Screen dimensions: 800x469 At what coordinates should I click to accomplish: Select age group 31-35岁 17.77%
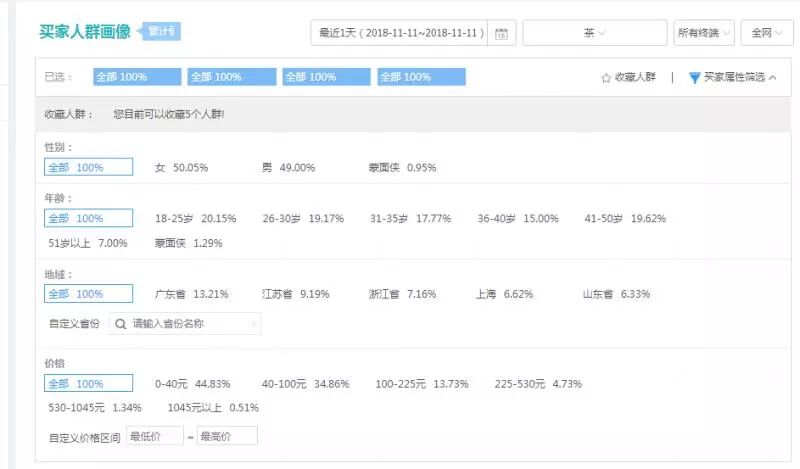click(x=411, y=218)
